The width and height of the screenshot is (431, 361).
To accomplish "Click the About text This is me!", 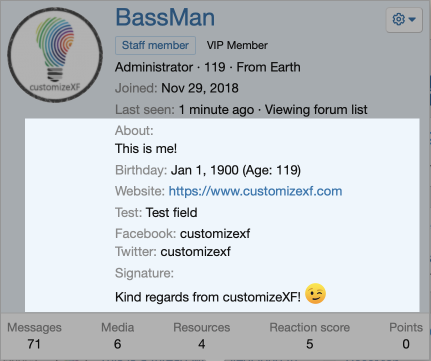I will (x=146, y=149).
